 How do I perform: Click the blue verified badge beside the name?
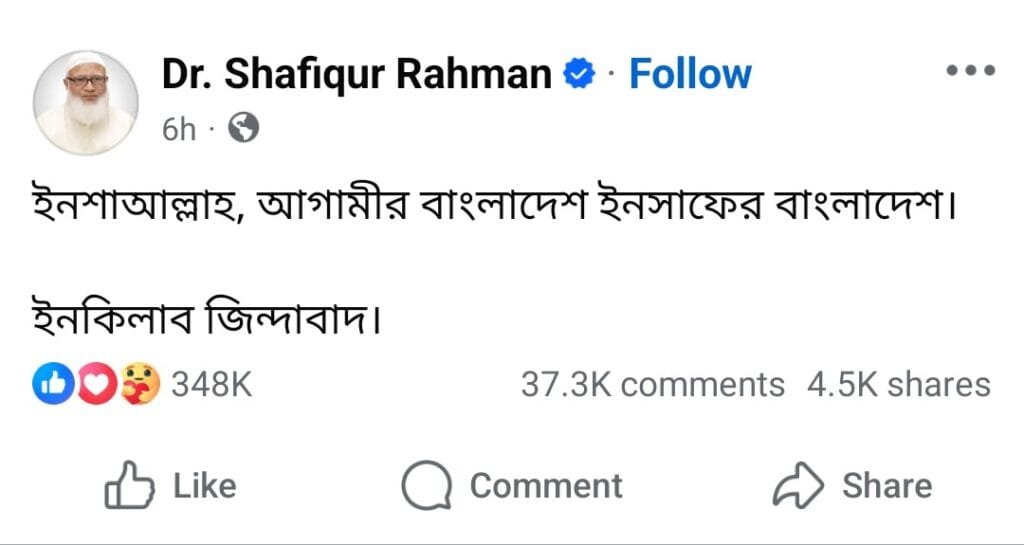[x=578, y=74]
